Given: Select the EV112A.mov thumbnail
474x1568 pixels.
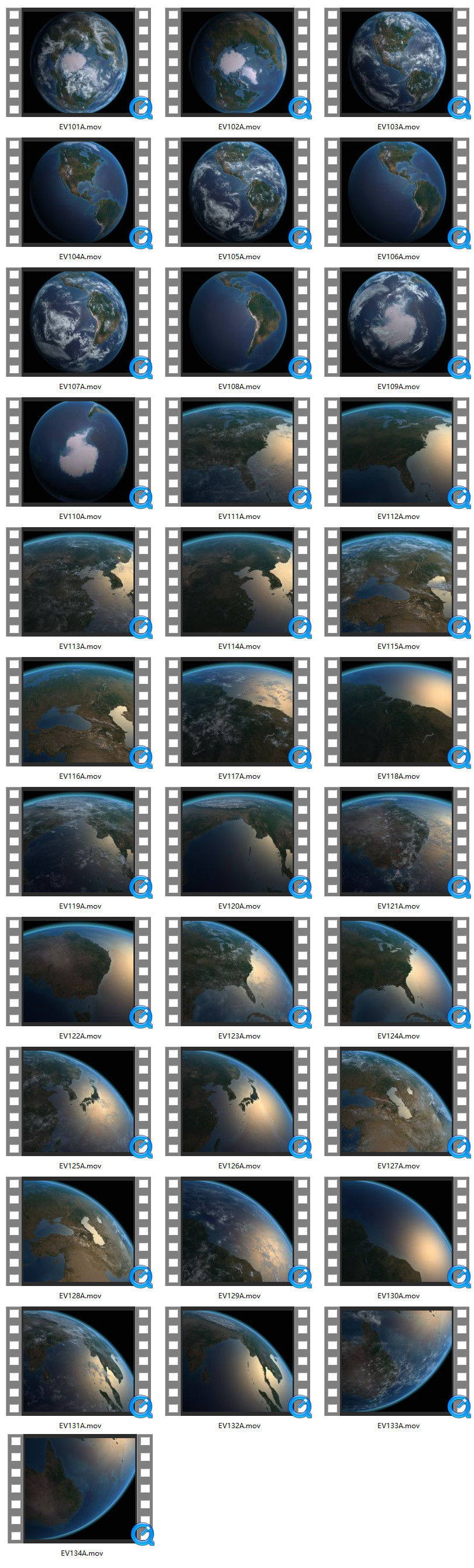Looking at the screenshot, I should point(397,452).
